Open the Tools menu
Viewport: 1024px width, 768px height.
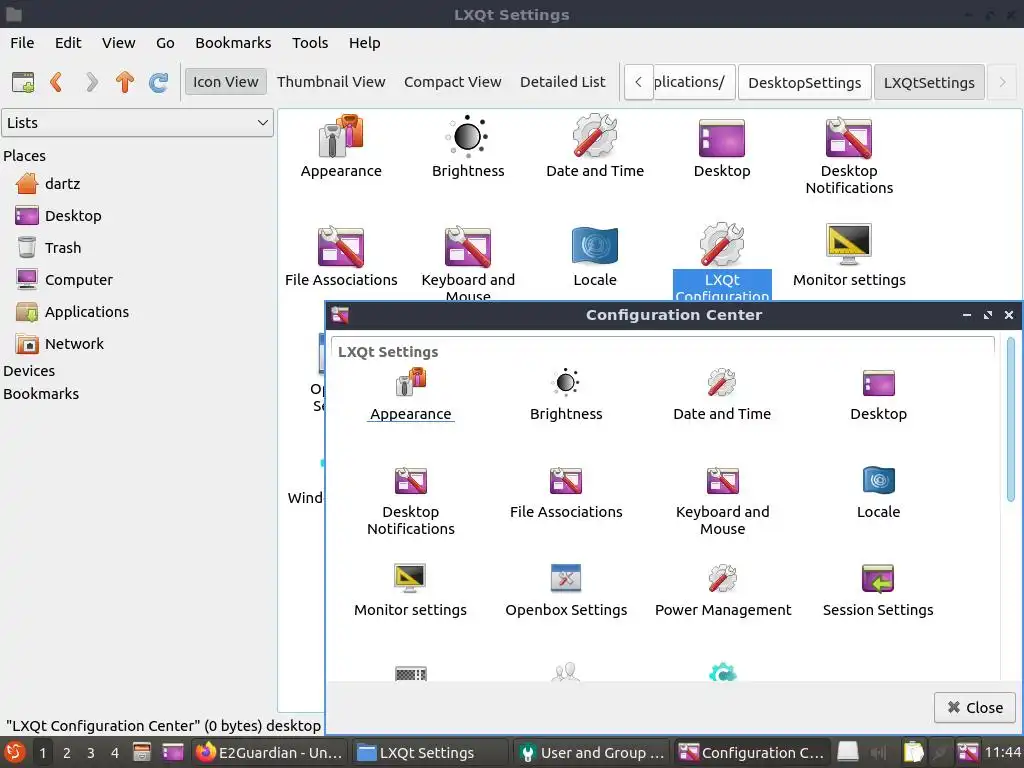pyautogui.click(x=310, y=42)
